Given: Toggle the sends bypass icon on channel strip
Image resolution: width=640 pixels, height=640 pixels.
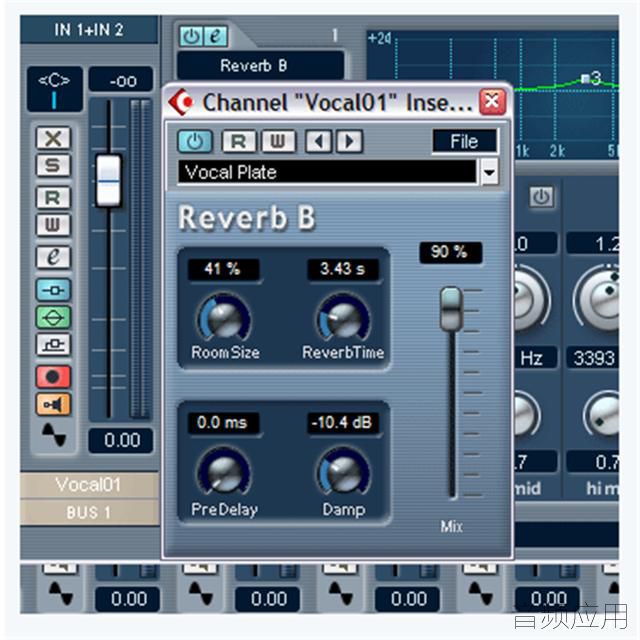Looking at the screenshot, I should [53, 345].
